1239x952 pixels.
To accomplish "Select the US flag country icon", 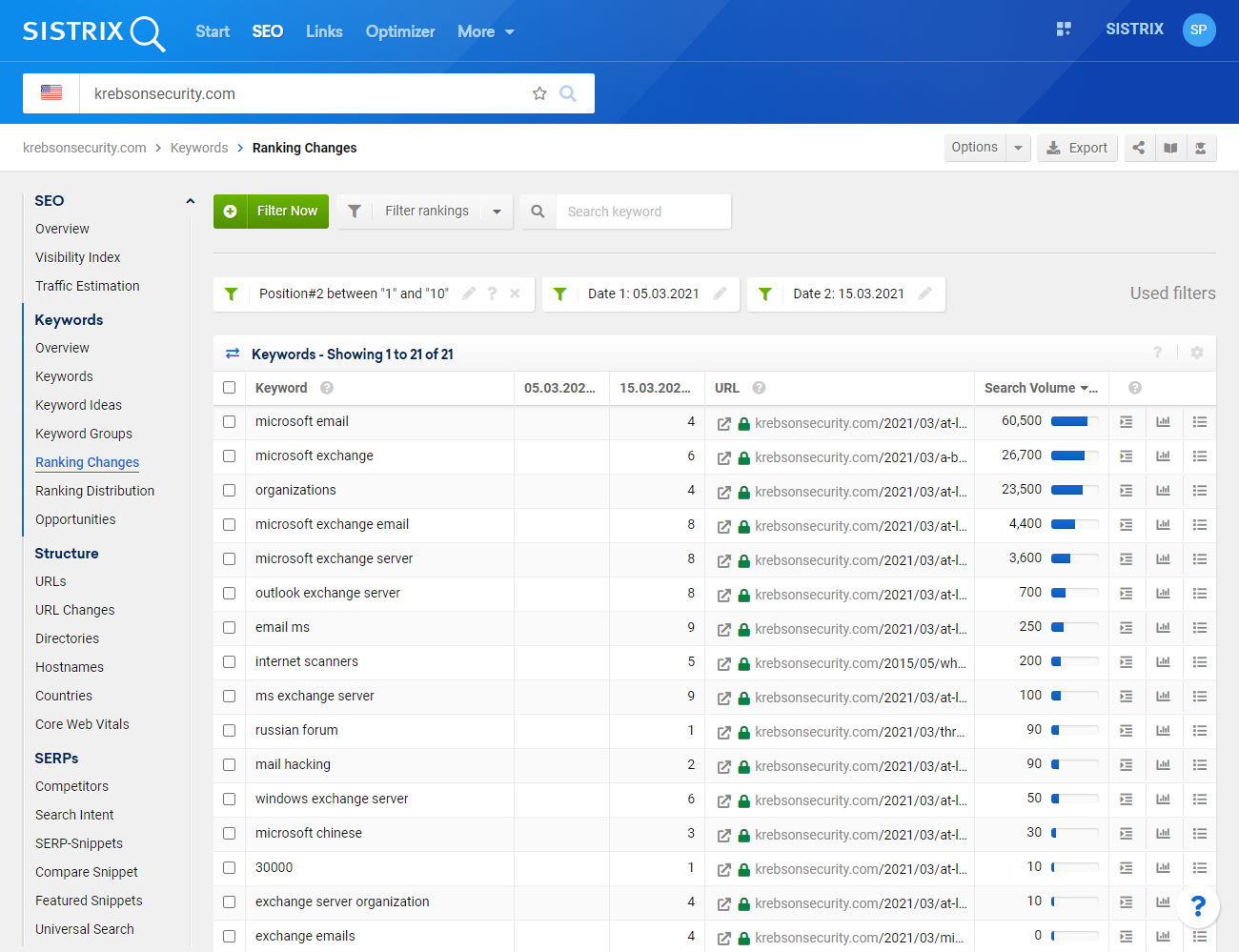I will (51, 93).
